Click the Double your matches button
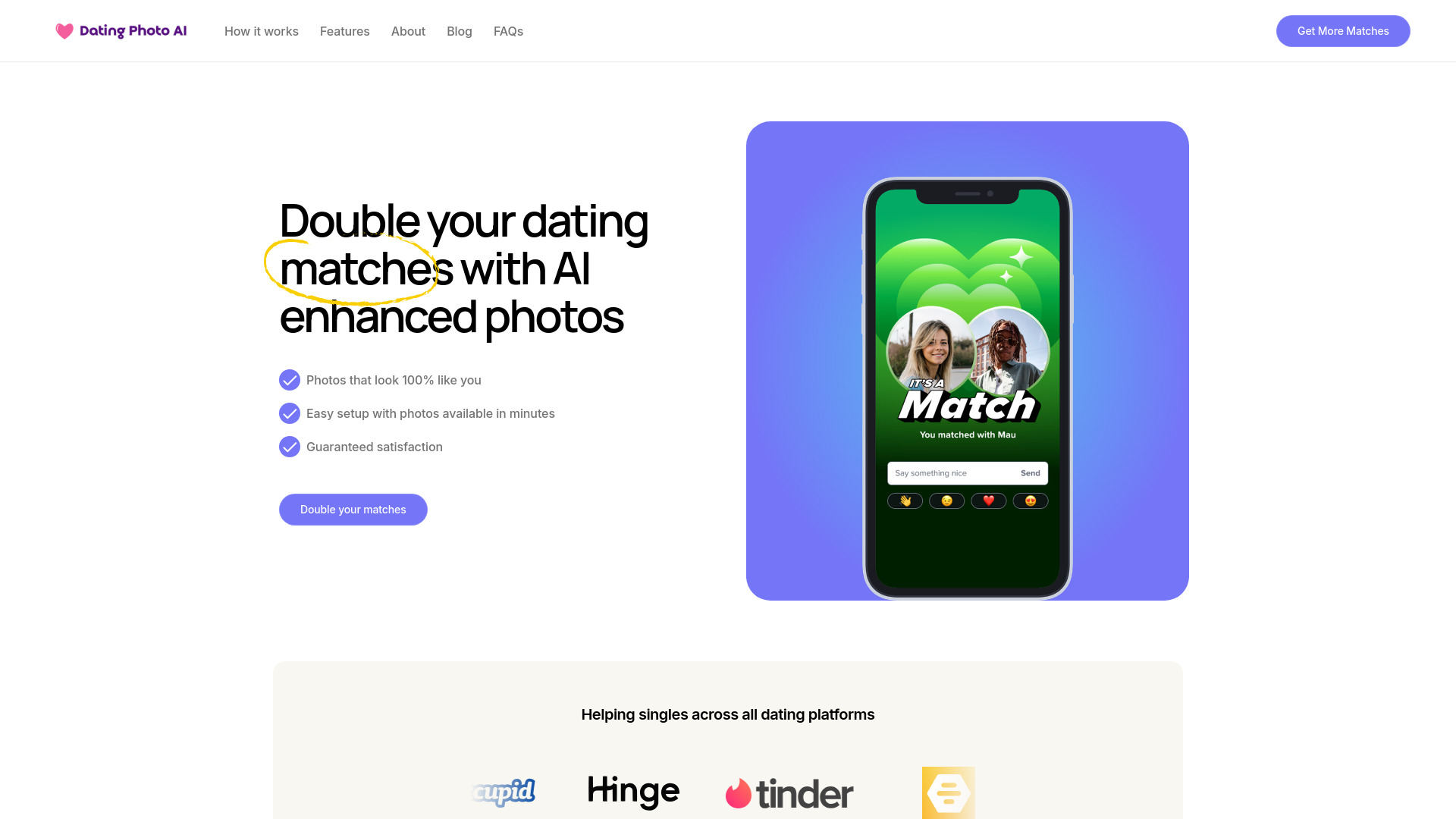This screenshot has height=819, width=1456. point(353,509)
